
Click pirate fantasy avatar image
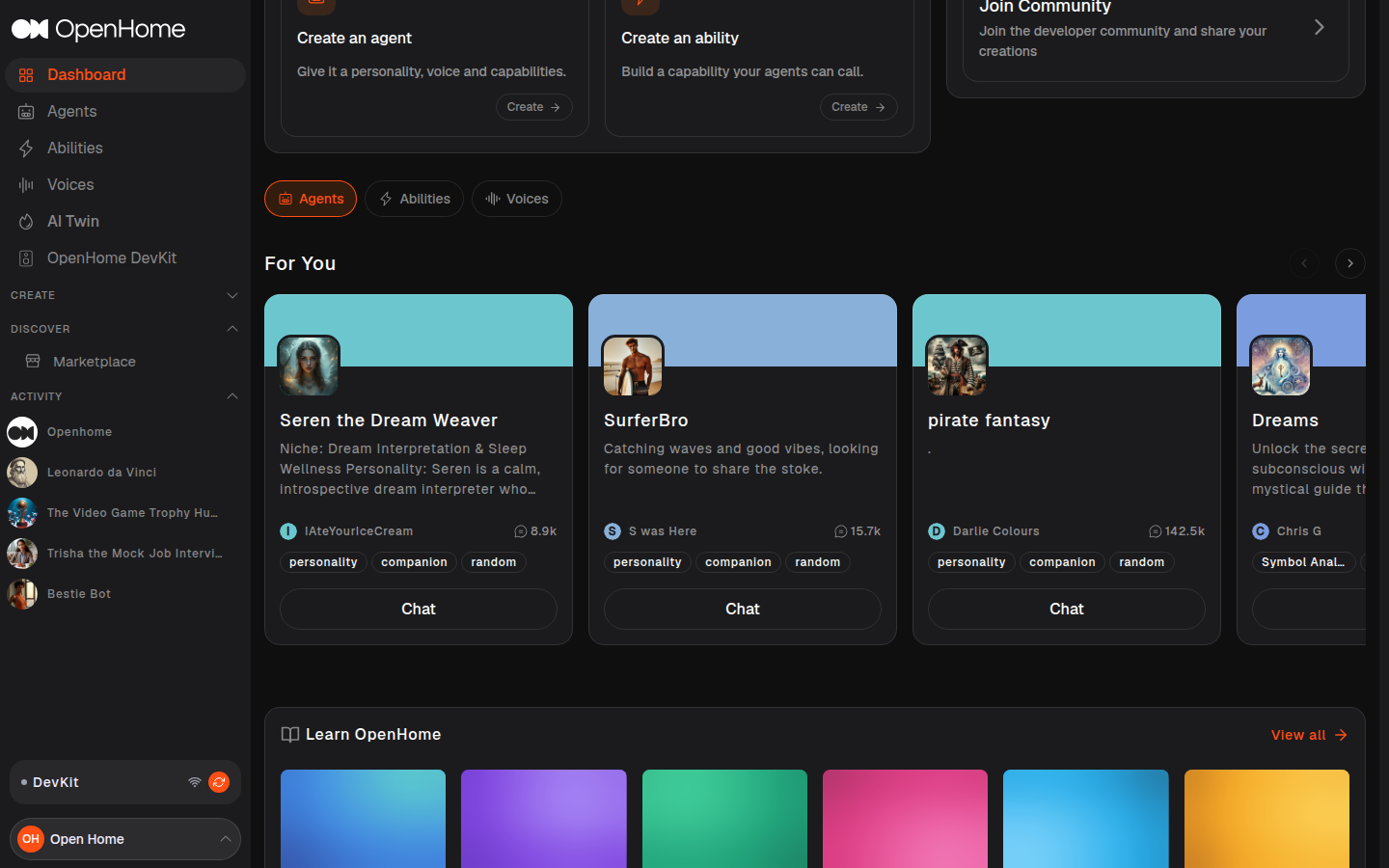coord(957,366)
